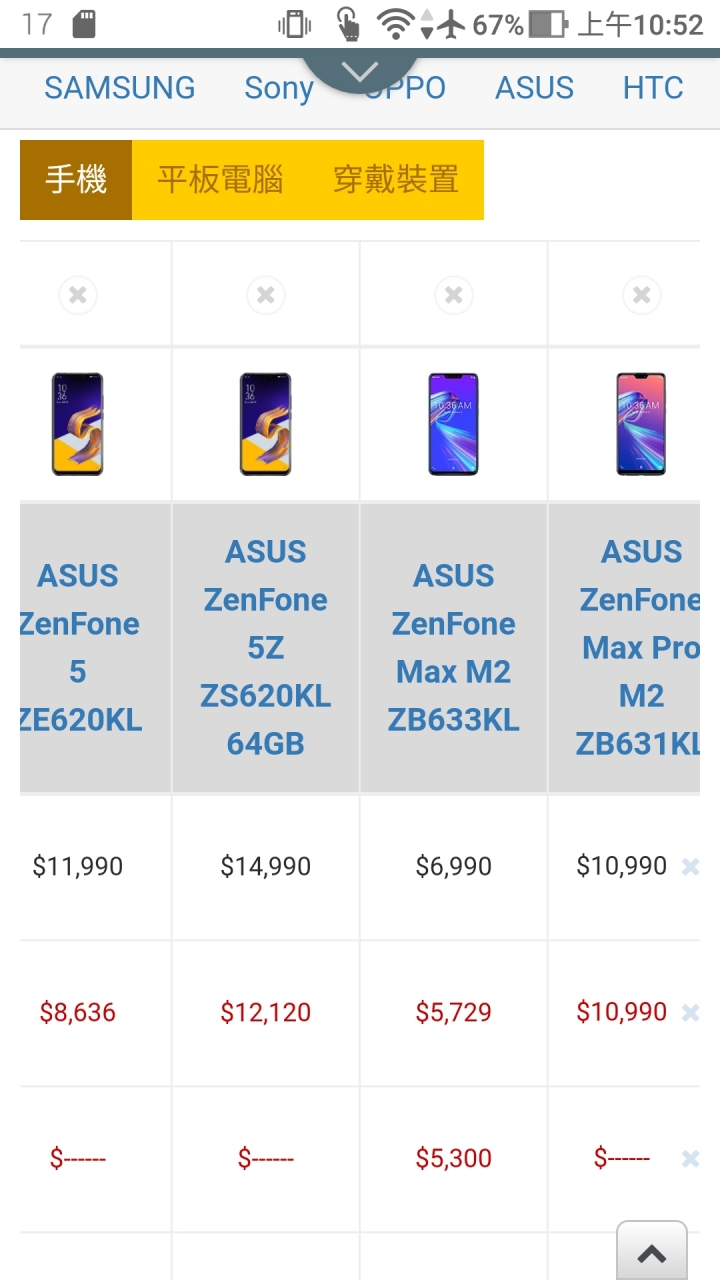The height and width of the screenshot is (1280, 720).
Task: Switch to 平板電腦 tab
Action: pos(220,180)
